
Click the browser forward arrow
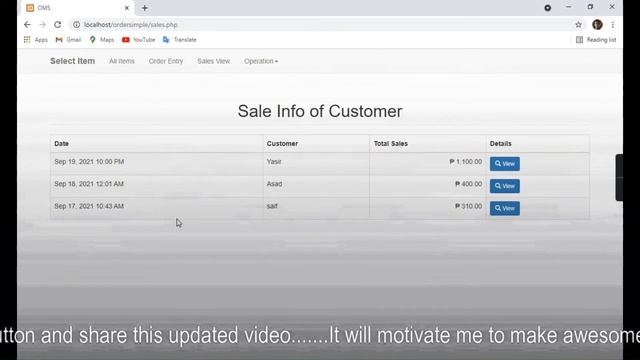(42, 24)
